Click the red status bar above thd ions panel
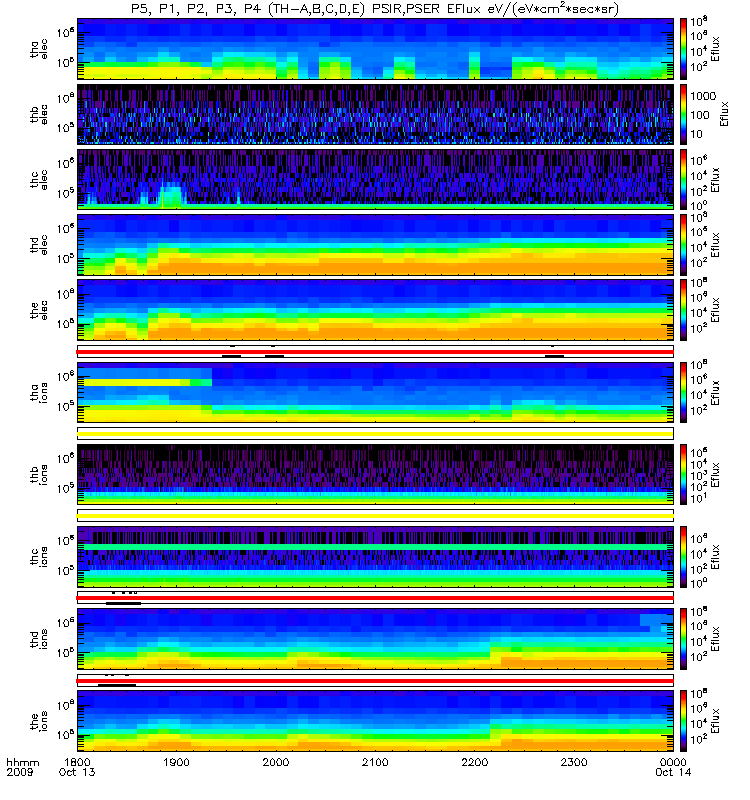 click(375, 598)
